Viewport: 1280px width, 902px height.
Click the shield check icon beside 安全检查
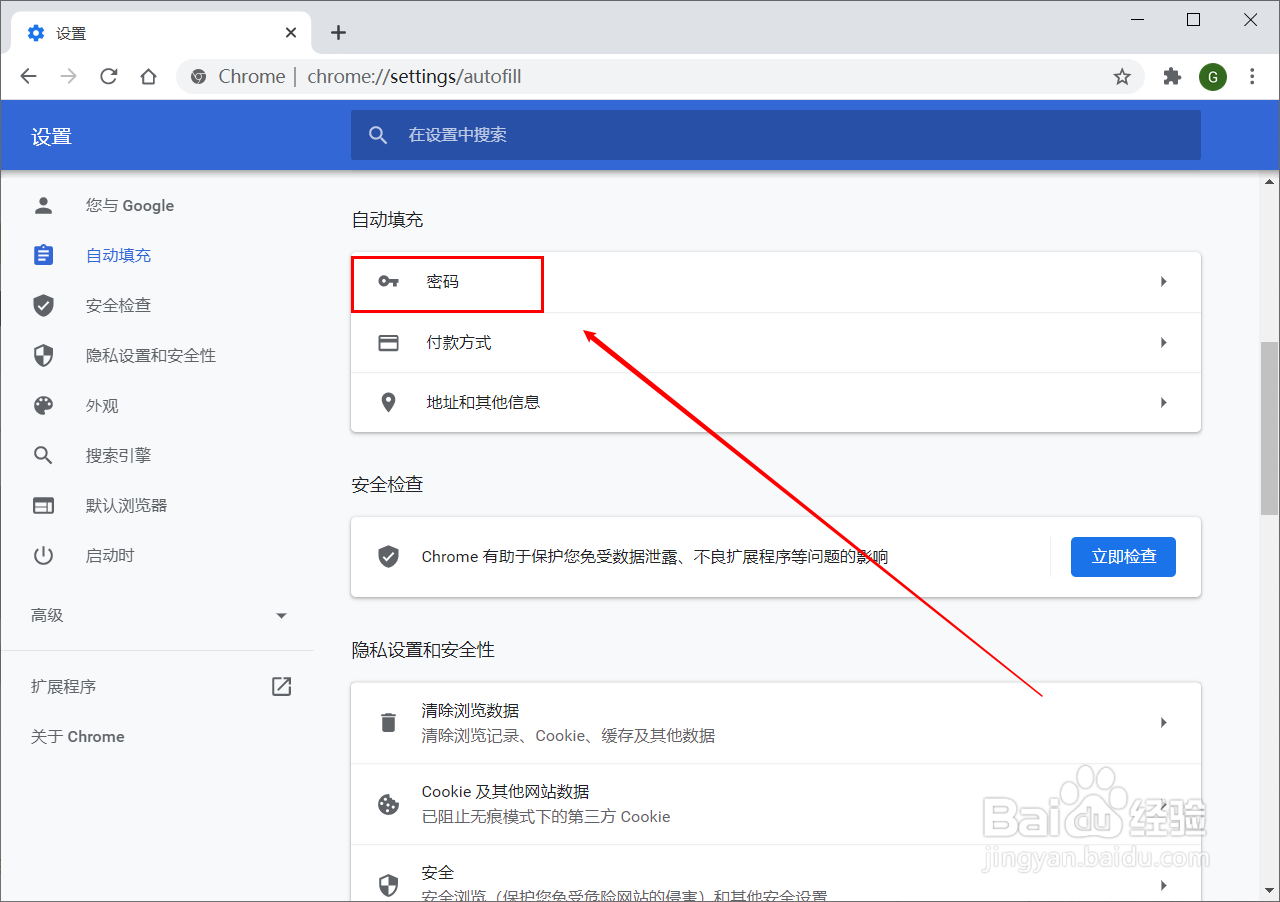(x=43, y=305)
